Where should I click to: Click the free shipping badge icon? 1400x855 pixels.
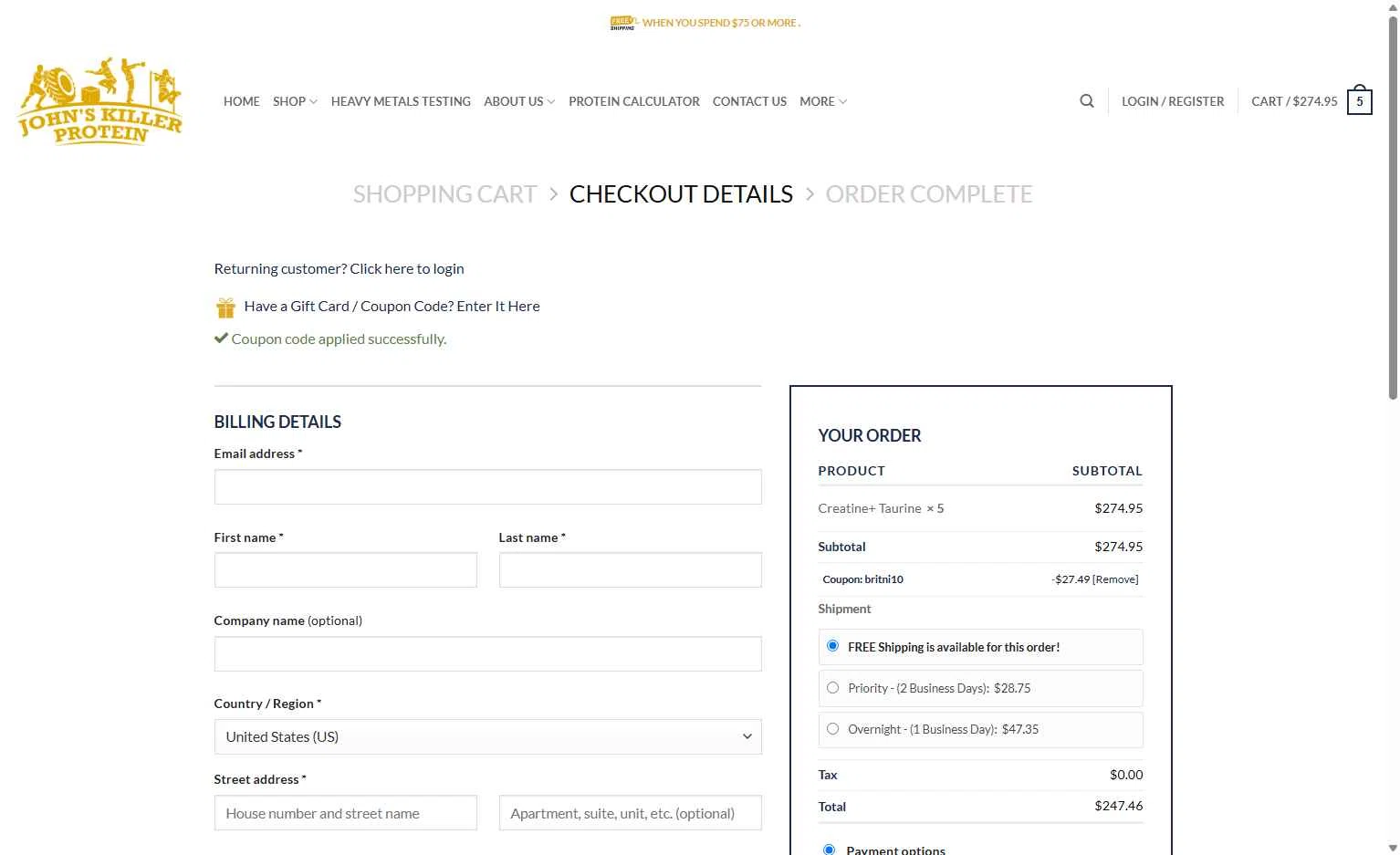pos(622,23)
